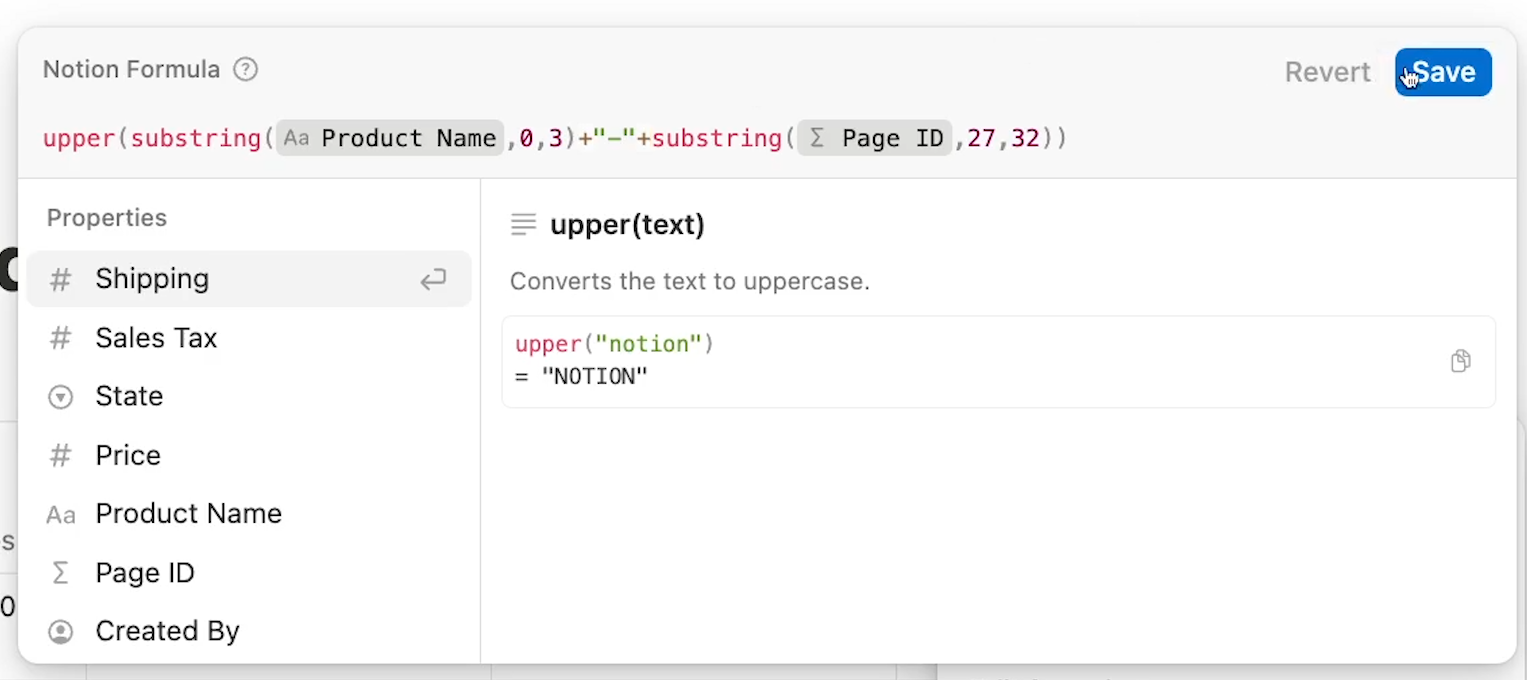The height and width of the screenshot is (680, 1527).
Task: Select the Sales Tax property
Action: (249, 338)
